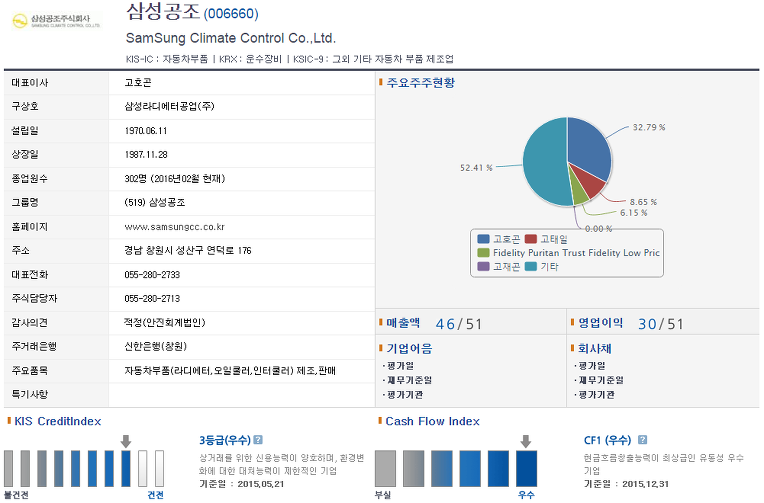Click the arrow marker above KIS CreditIndex bars
The image size is (764, 503).
125,441
